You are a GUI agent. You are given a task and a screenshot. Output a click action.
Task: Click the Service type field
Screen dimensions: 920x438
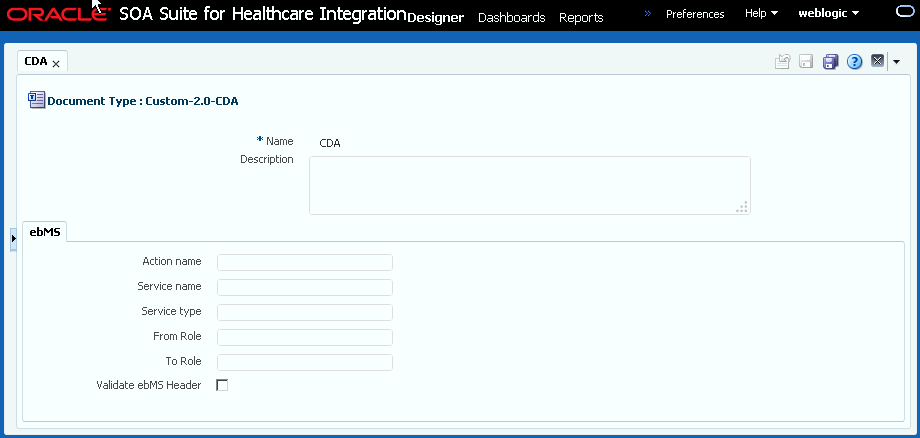tap(305, 312)
